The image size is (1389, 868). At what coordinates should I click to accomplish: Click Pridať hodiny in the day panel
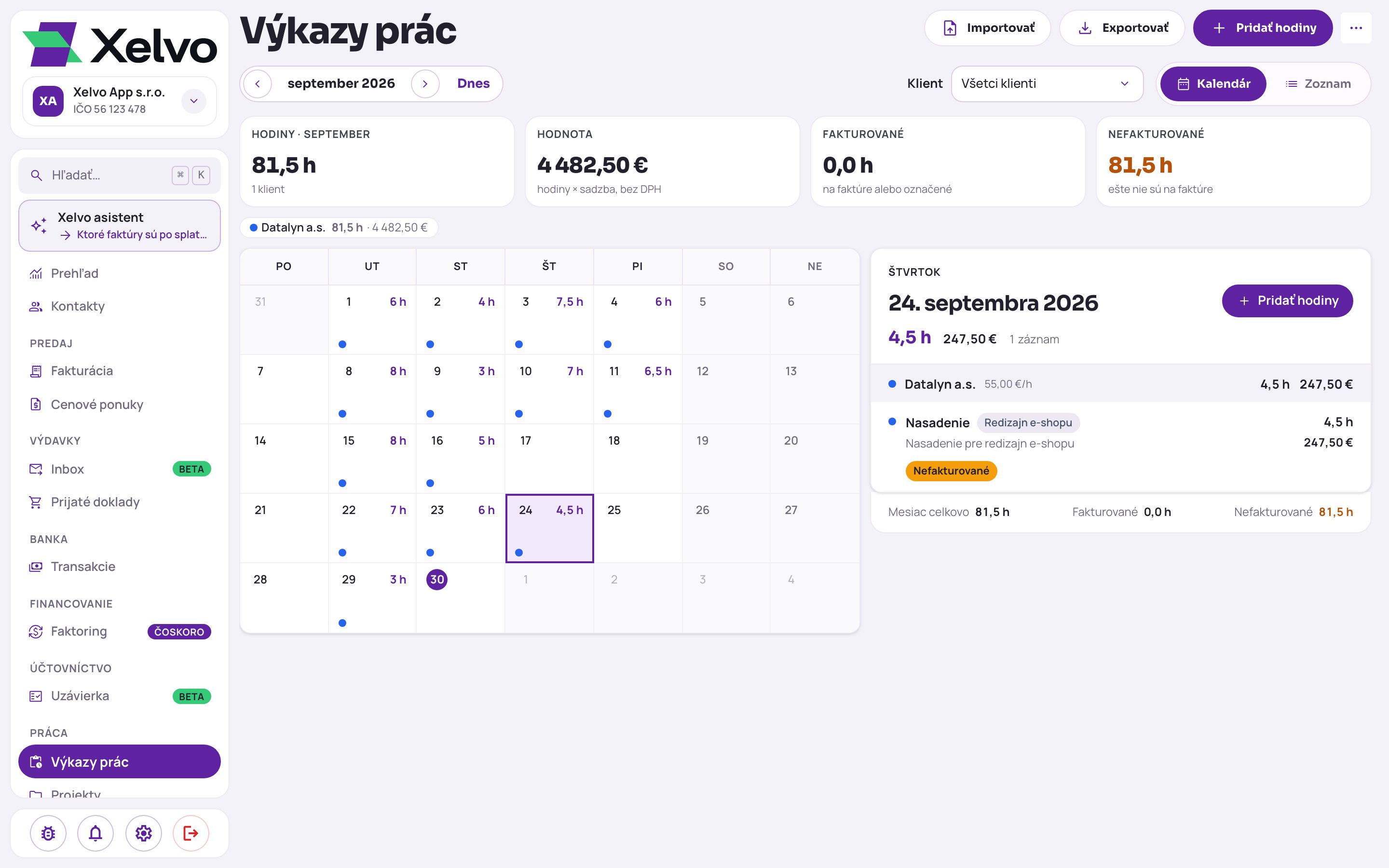[1287, 301]
